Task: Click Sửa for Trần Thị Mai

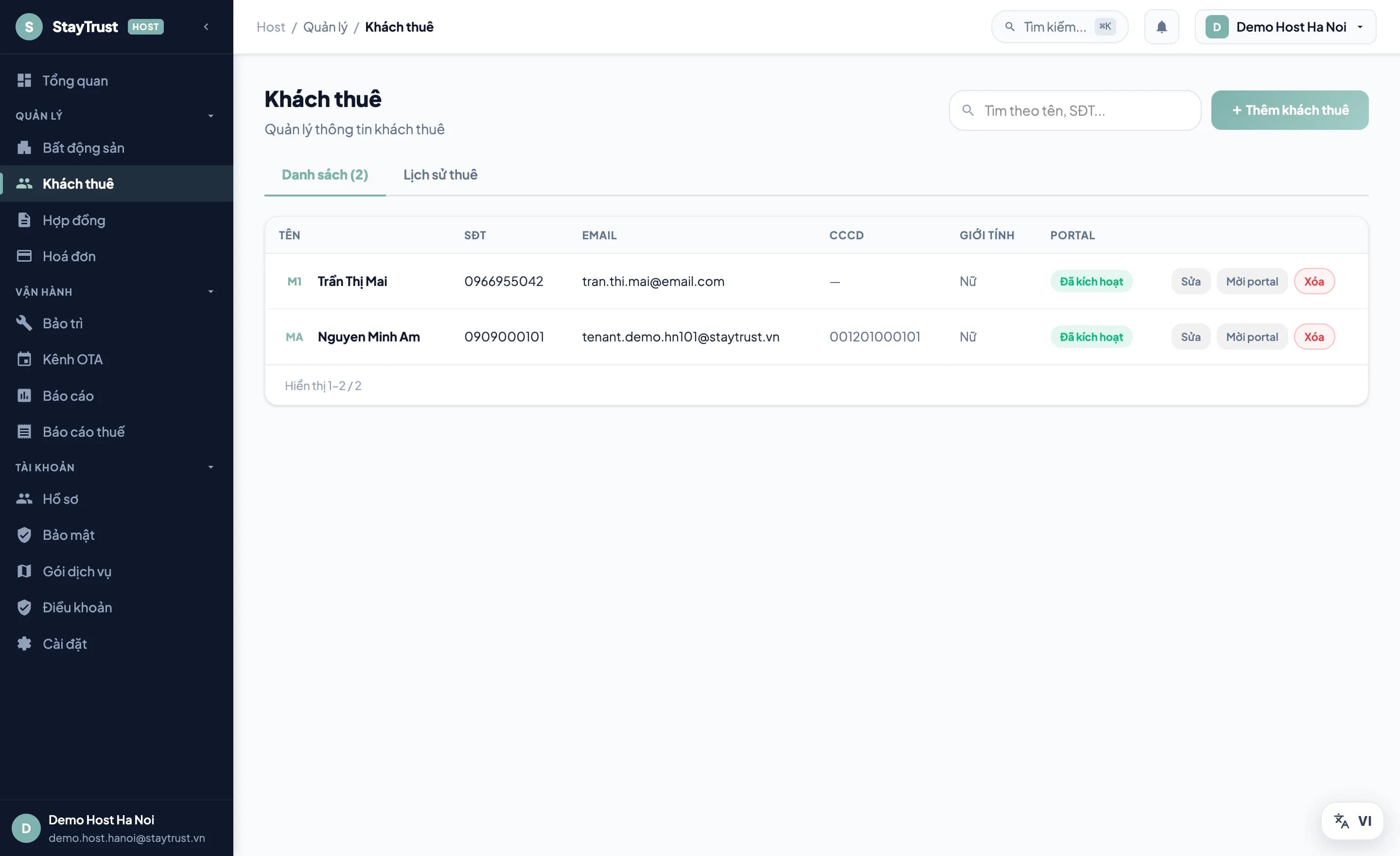Action: click(x=1190, y=281)
